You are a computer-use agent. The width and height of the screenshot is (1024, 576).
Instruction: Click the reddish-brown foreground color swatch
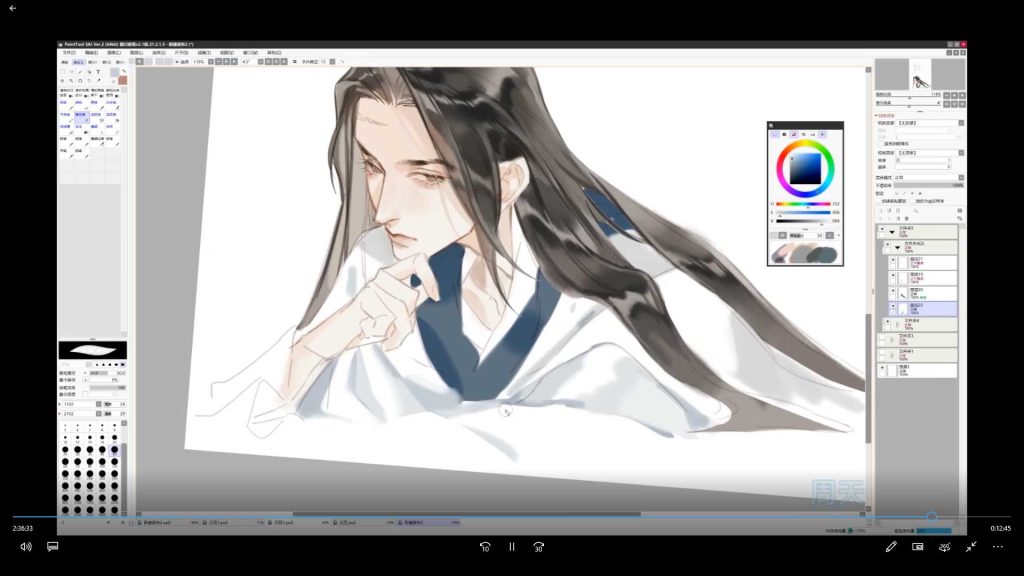click(123, 80)
